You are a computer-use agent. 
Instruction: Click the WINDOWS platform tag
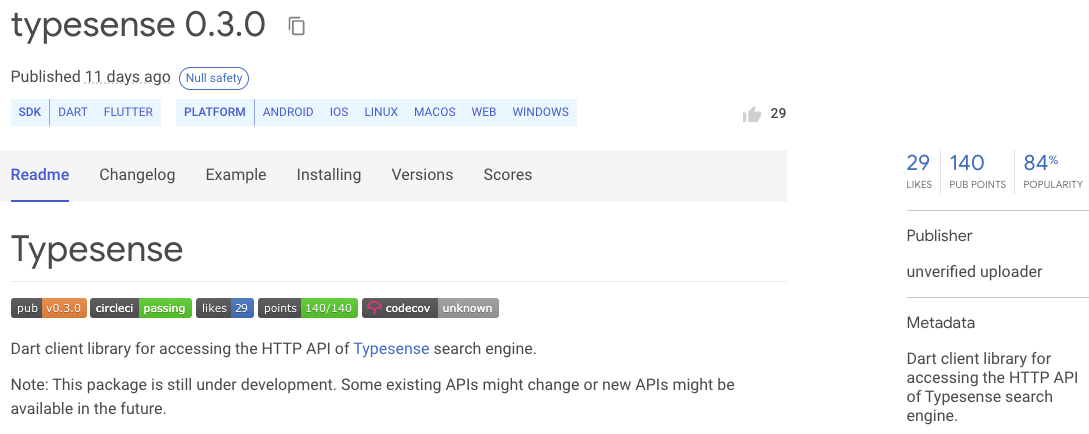coord(540,112)
